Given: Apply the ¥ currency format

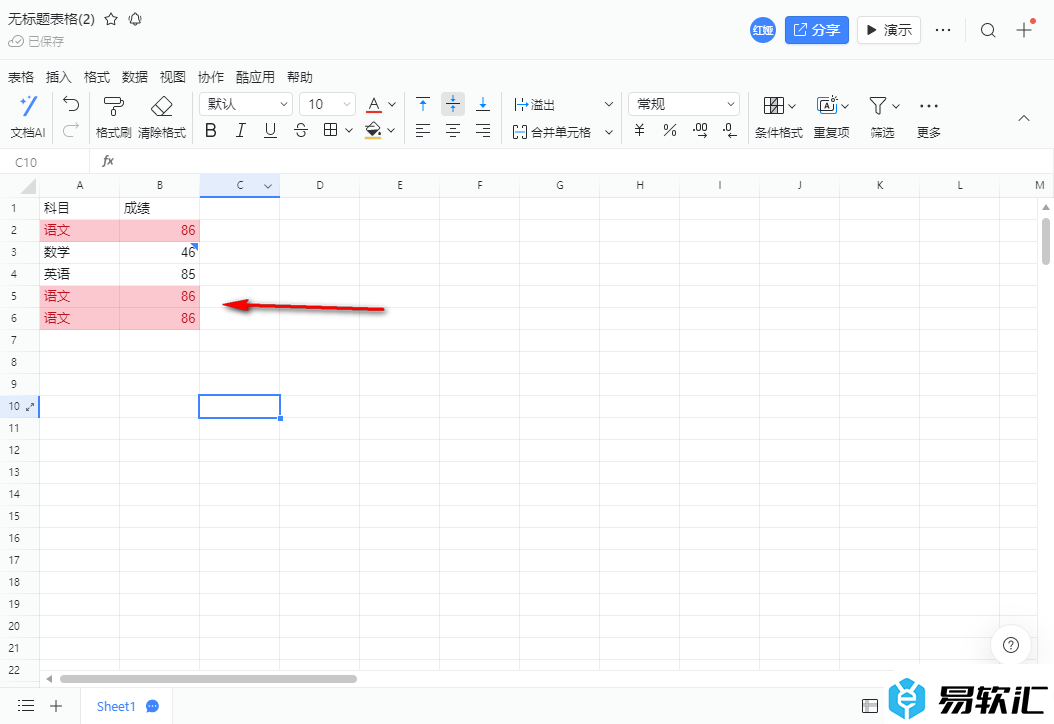Looking at the screenshot, I should pos(639,130).
